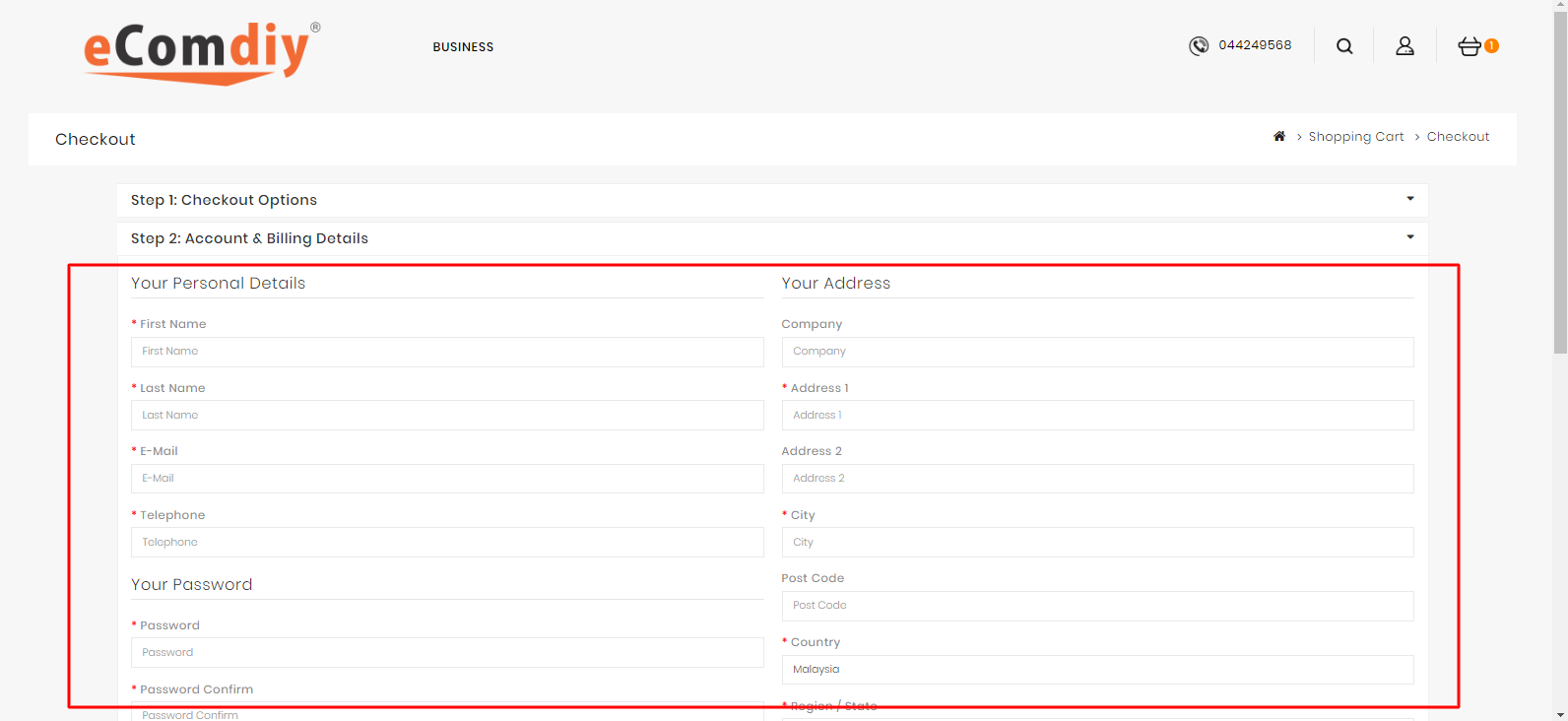Open the user account icon

(x=1405, y=46)
